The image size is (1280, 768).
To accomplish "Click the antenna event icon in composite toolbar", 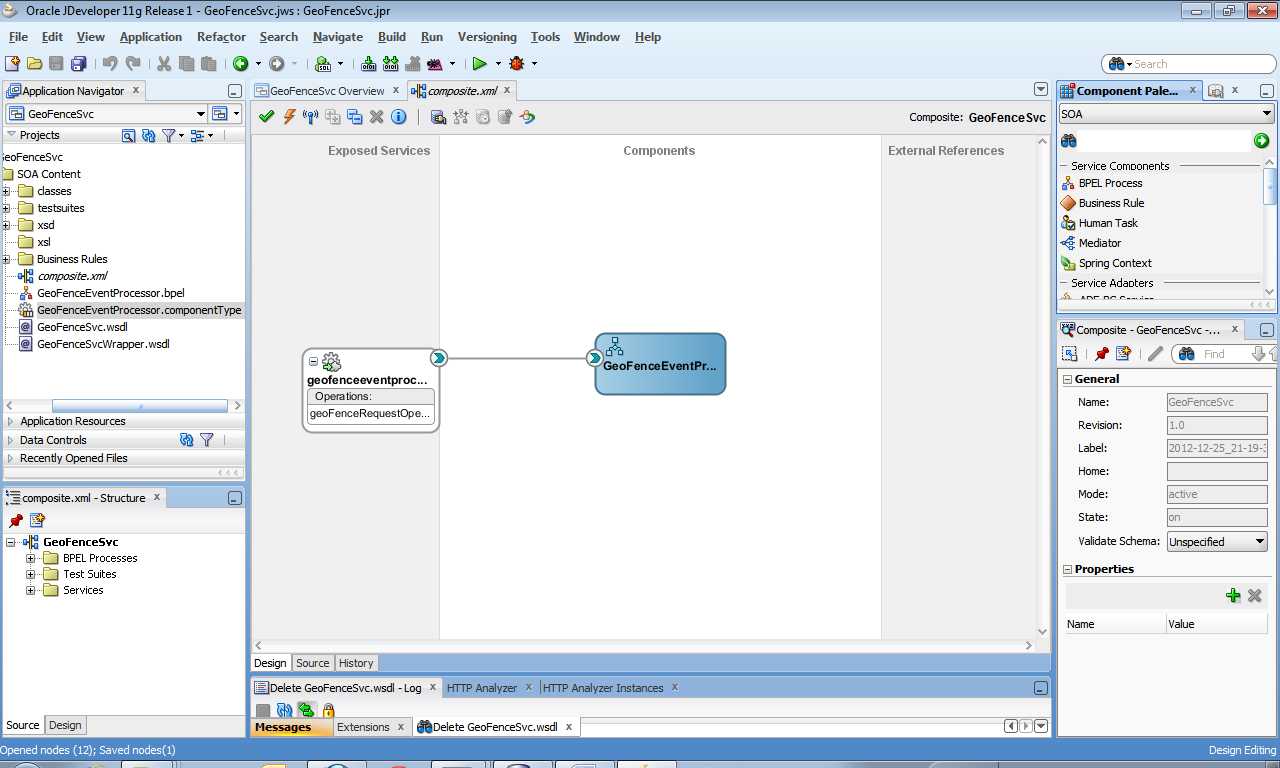I will point(311,117).
